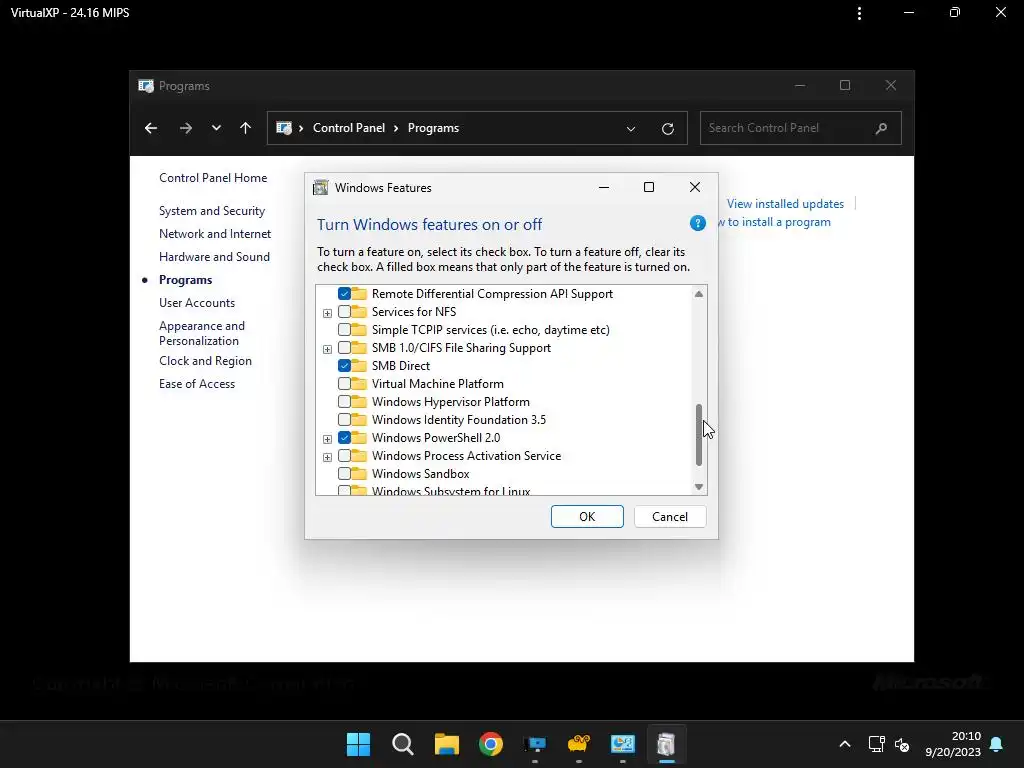Launch File Explorer from taskbar
The height and width of the screenshot is (768, 1024).
point(447,744)
